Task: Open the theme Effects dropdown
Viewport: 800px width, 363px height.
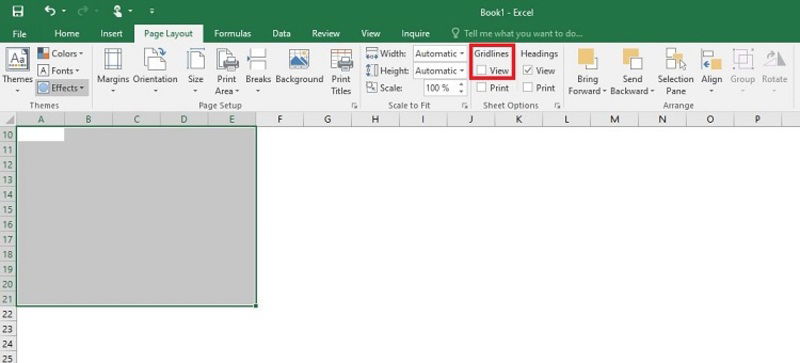Action: point(62,88)
